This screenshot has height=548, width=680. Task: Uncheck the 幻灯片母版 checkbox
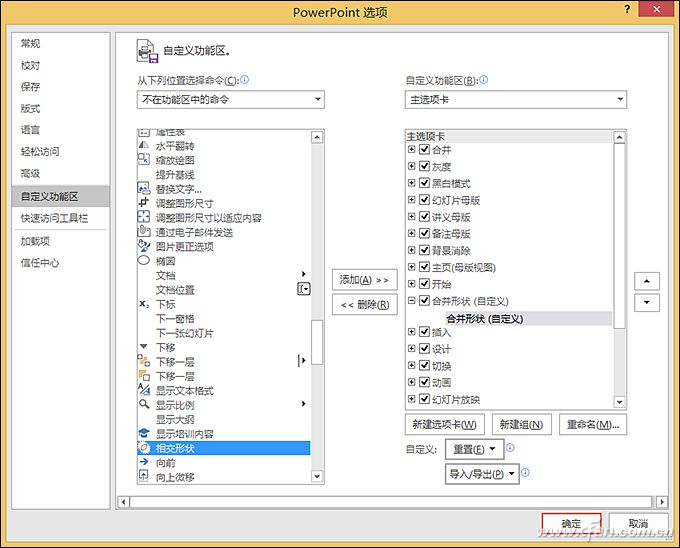coord(425,199)
